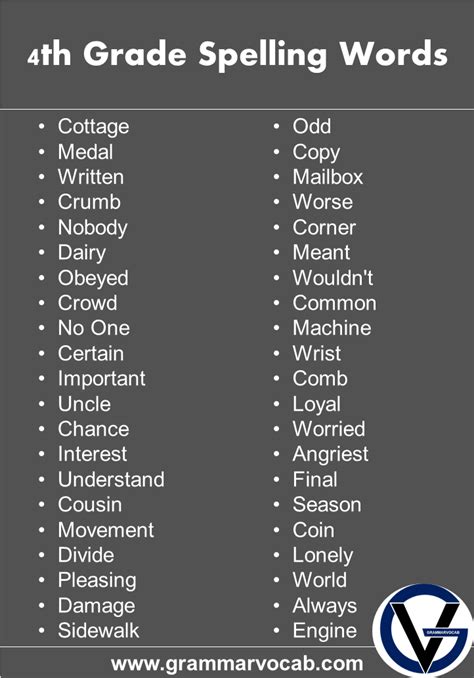The height and width of the screenshot is (678, 474).
Task: Click the word Wouldn't
Action: click(333, 278)
